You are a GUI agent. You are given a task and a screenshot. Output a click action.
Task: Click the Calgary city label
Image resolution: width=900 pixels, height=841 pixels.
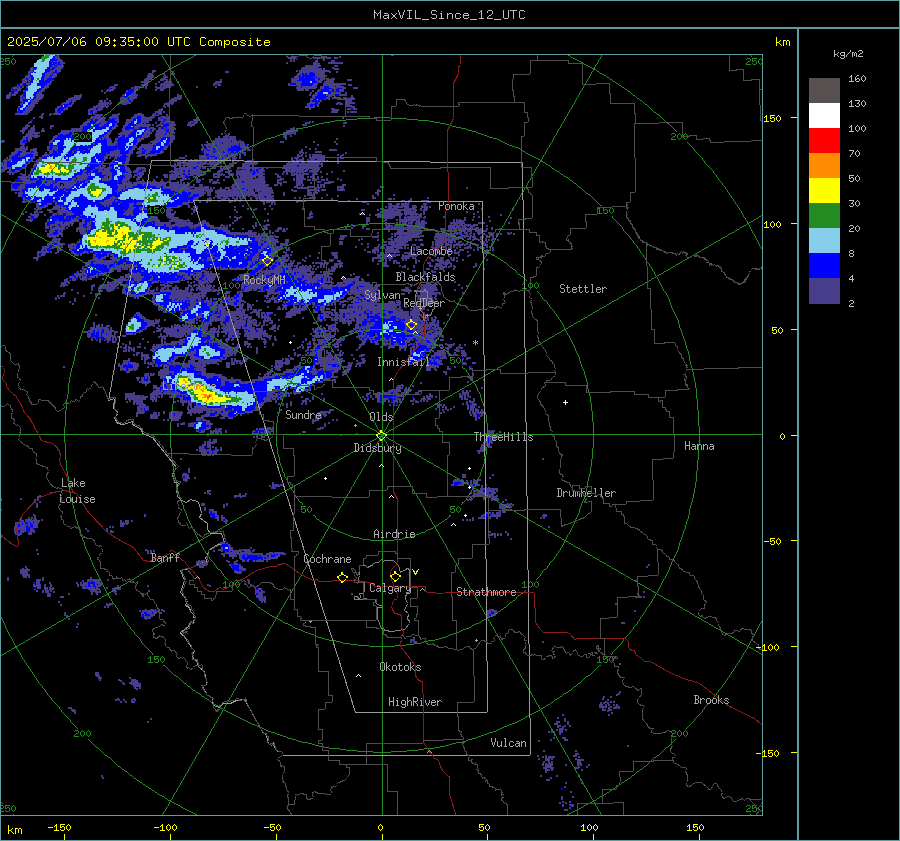click(x=390, y=588)
